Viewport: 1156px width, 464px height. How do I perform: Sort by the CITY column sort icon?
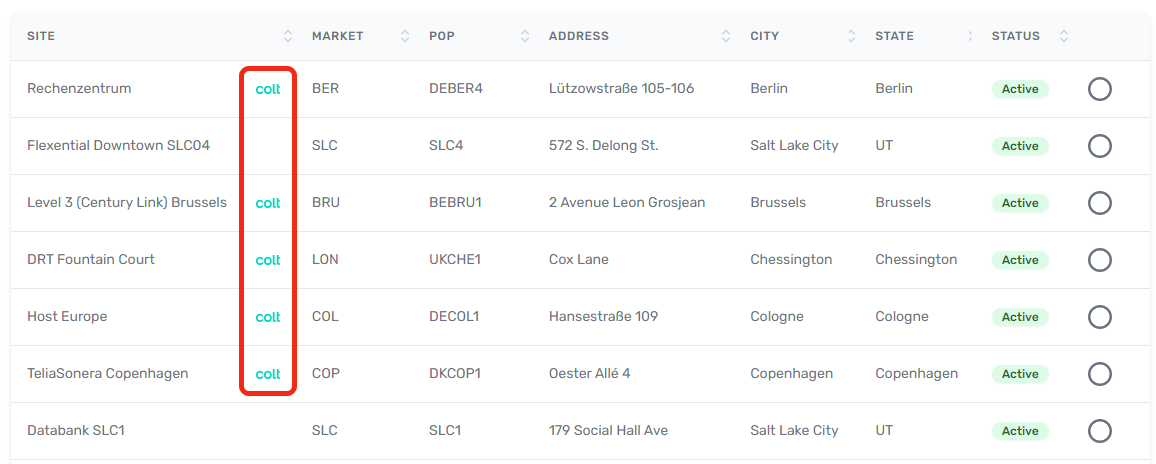pos(852,36)
